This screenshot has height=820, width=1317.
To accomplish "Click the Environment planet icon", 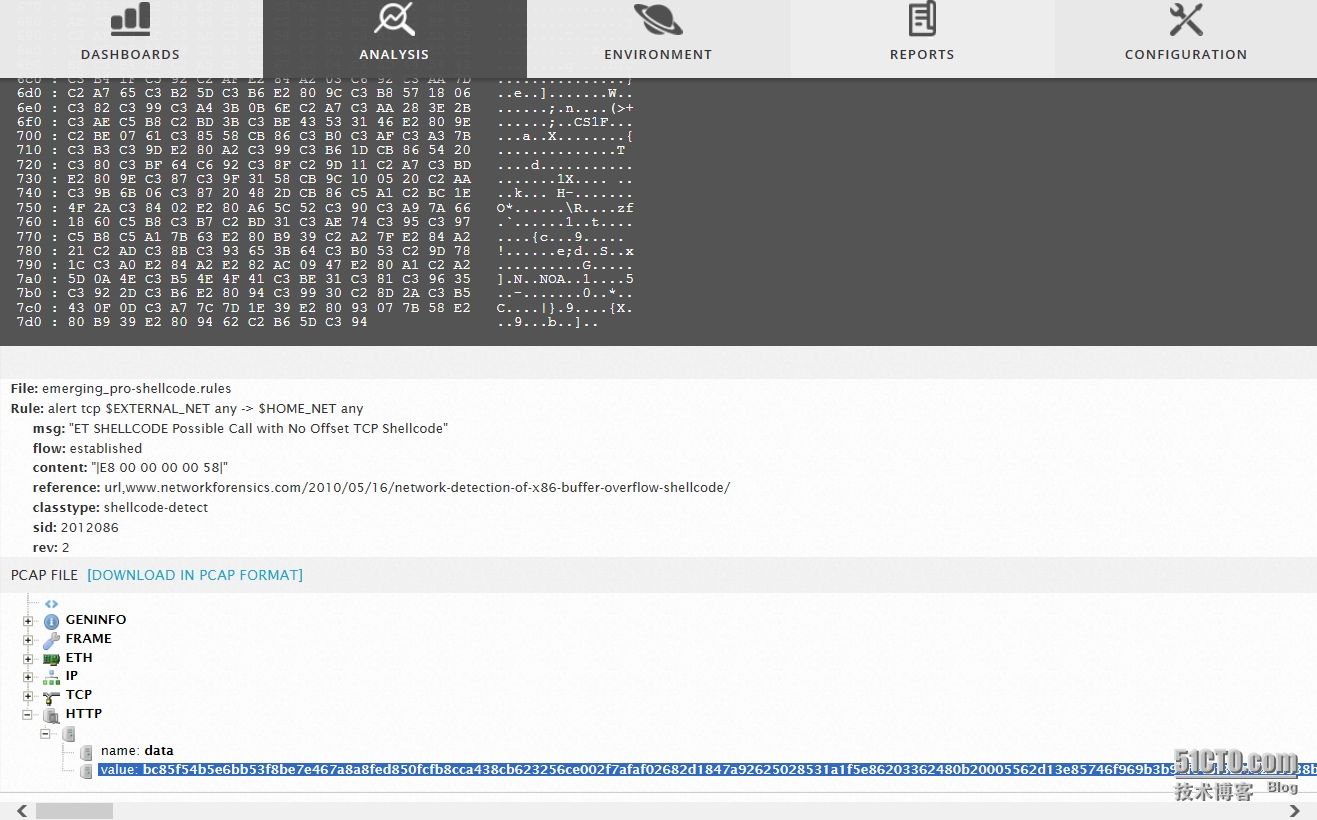I will (658, 18).
